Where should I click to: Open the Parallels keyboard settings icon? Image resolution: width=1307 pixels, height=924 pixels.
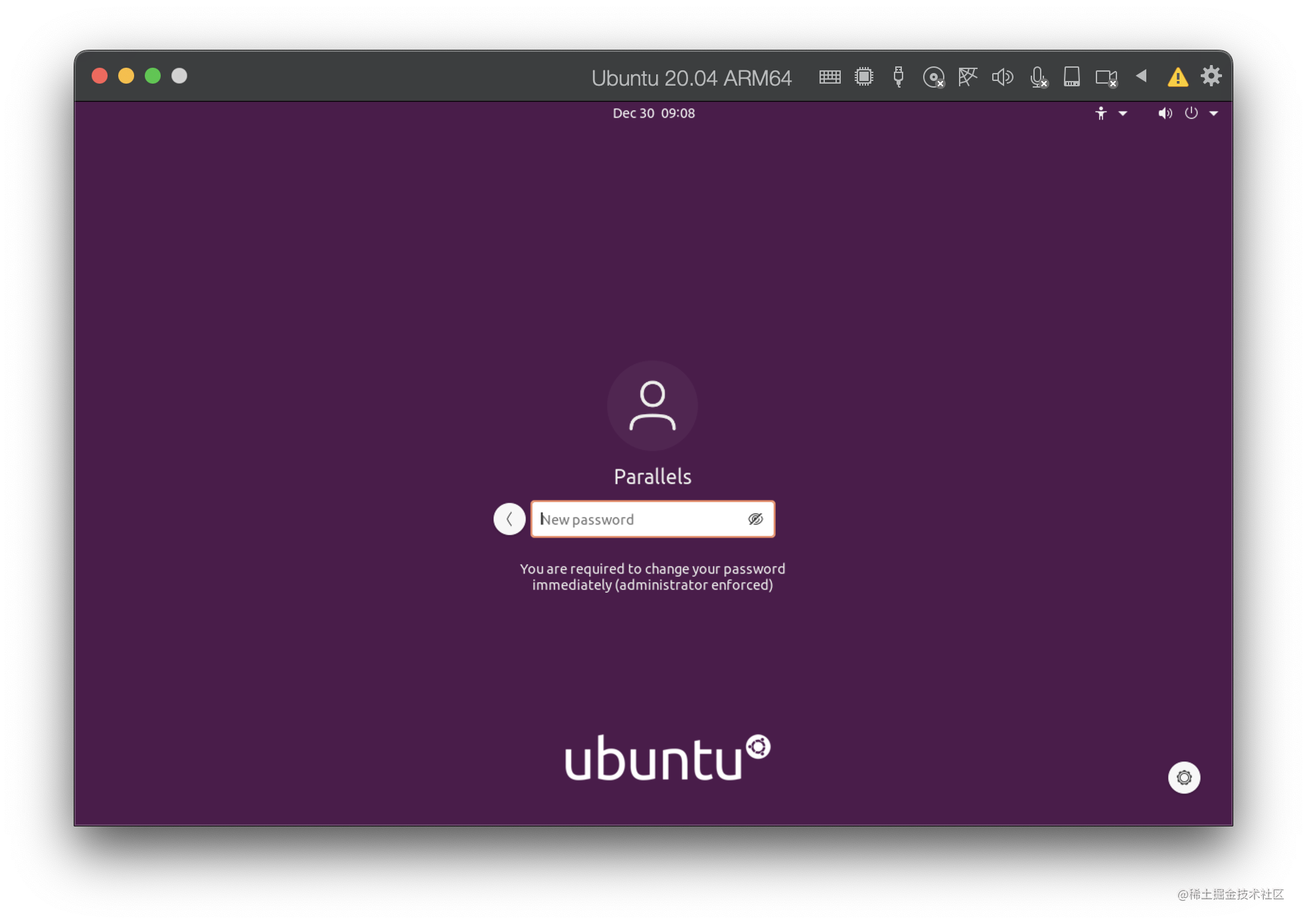click(x=829, y=76)
